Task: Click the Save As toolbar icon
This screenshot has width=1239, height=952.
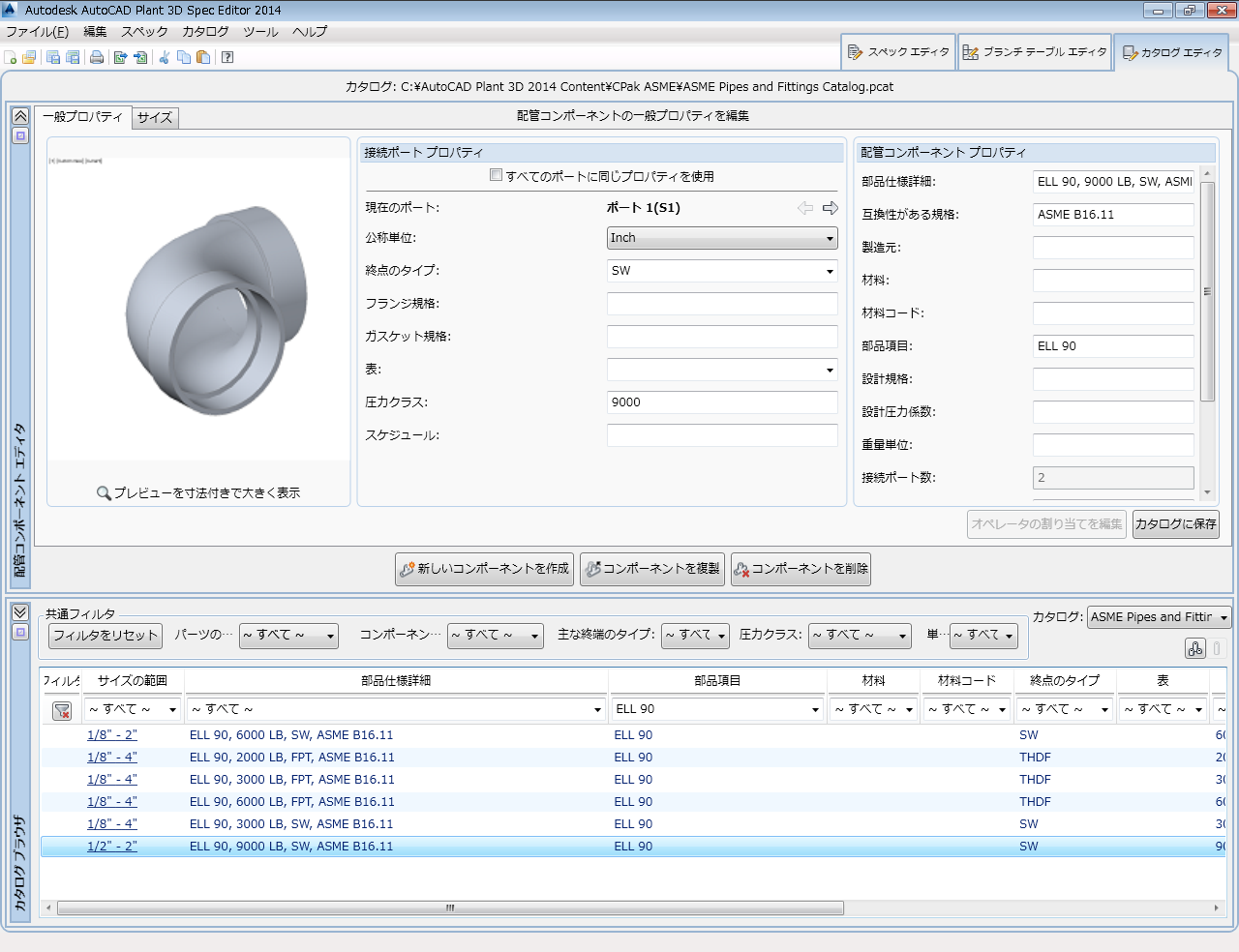Action: tap(73, 57)
